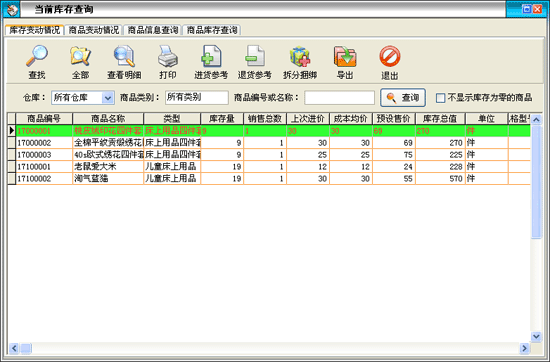550x362 pixels.
Task: Click product name 桃皮绒印花四件套
Action: 108,131
